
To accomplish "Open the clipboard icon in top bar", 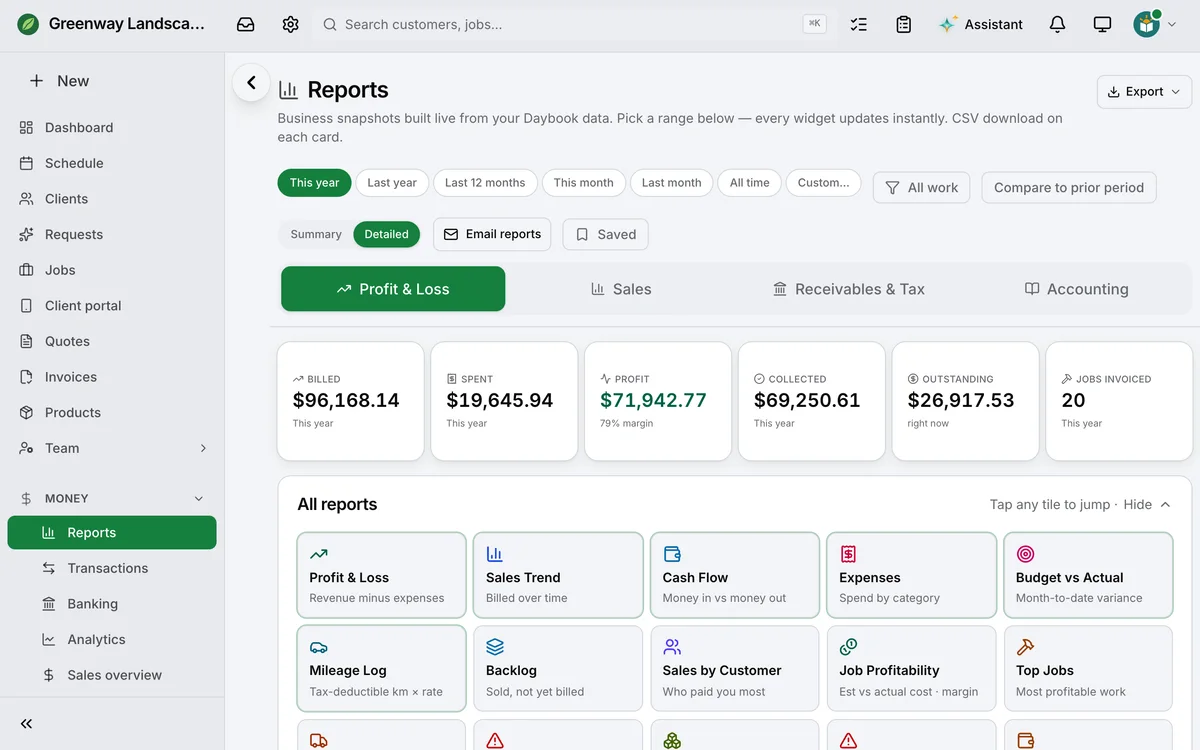I will [904, 24].
